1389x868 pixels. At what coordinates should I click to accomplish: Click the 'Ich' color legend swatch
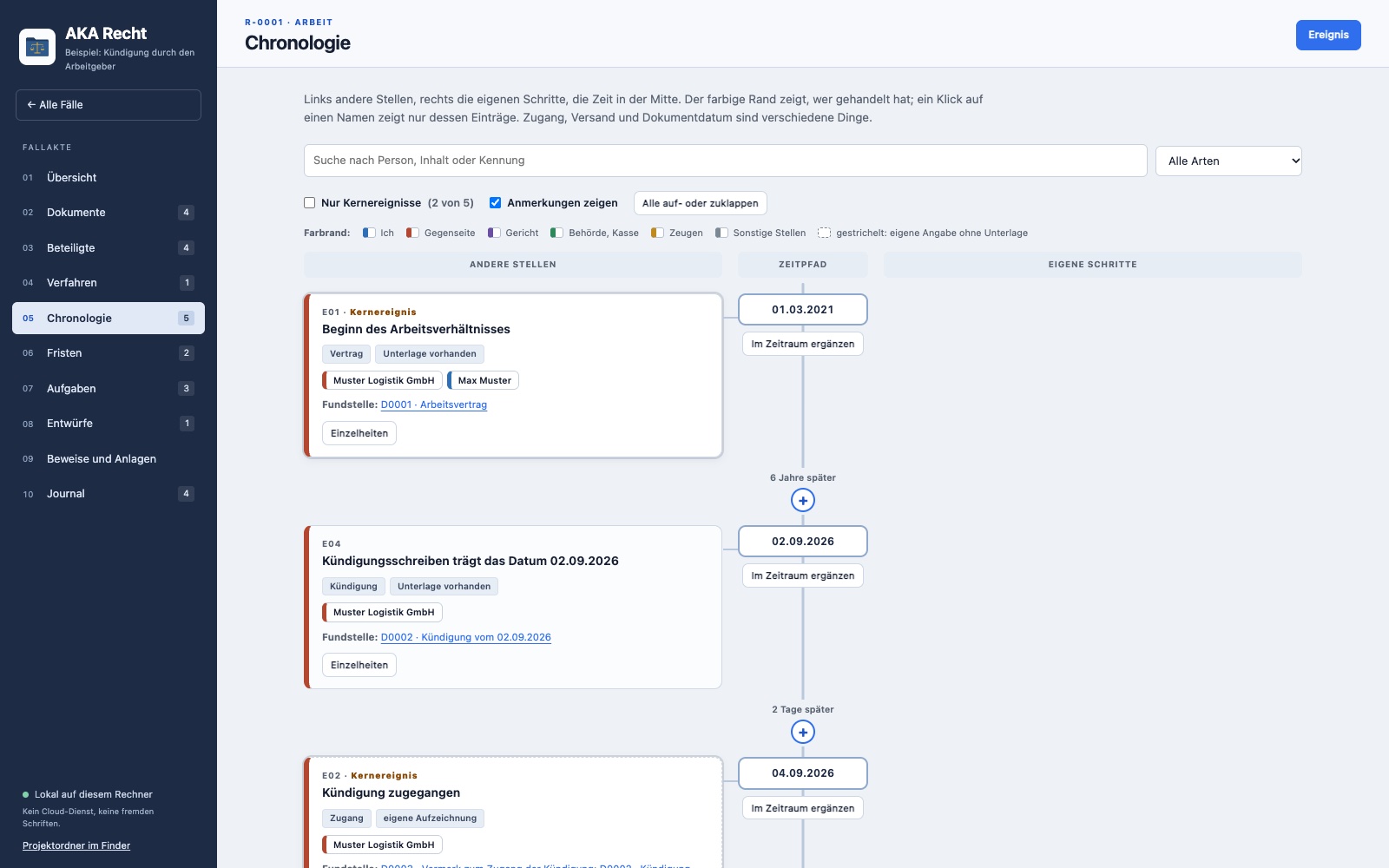click(x=369, y=233)
